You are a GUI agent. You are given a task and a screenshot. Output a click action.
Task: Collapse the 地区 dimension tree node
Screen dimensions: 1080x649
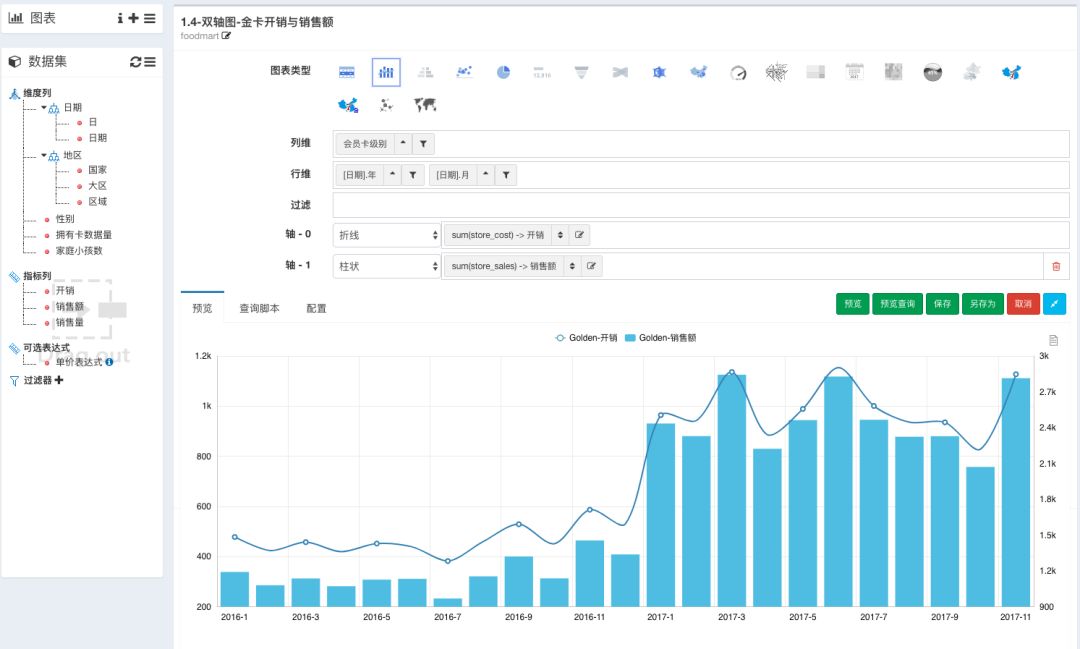pos(42,155)
